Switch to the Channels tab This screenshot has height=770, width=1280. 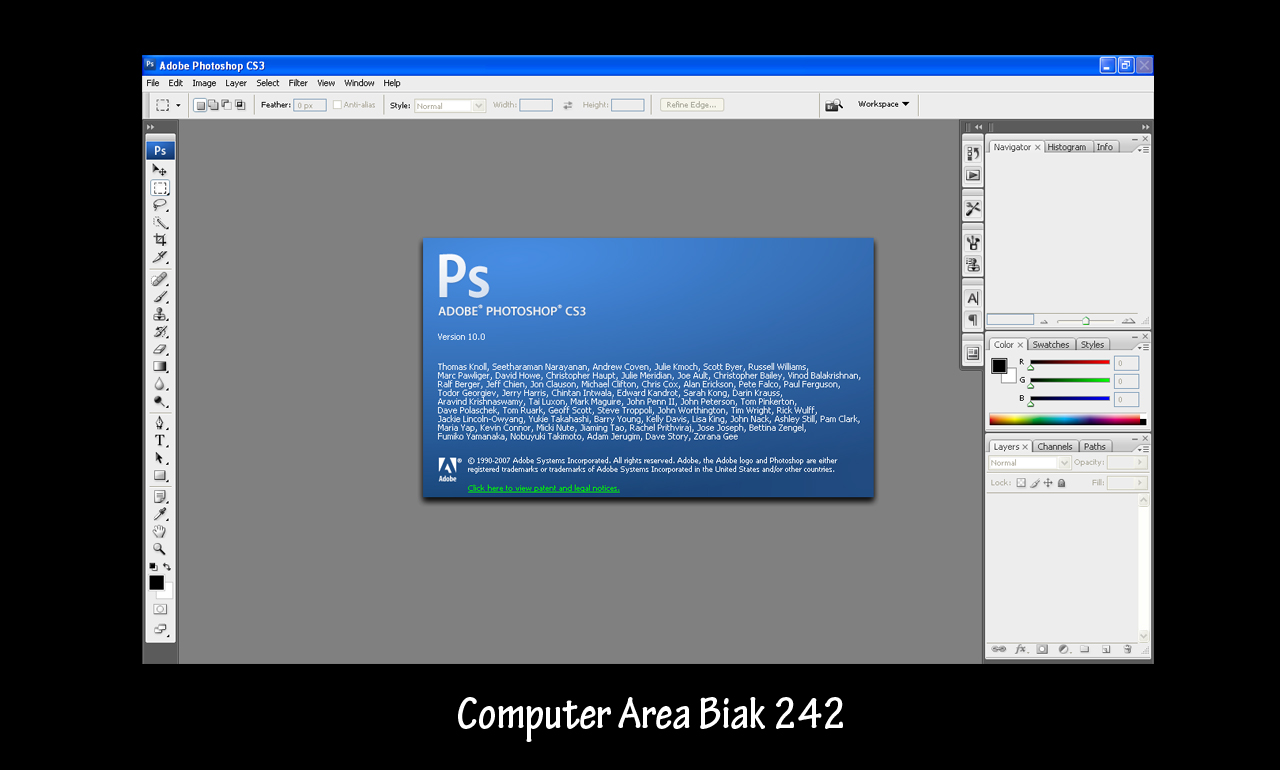coord(1055,447)
